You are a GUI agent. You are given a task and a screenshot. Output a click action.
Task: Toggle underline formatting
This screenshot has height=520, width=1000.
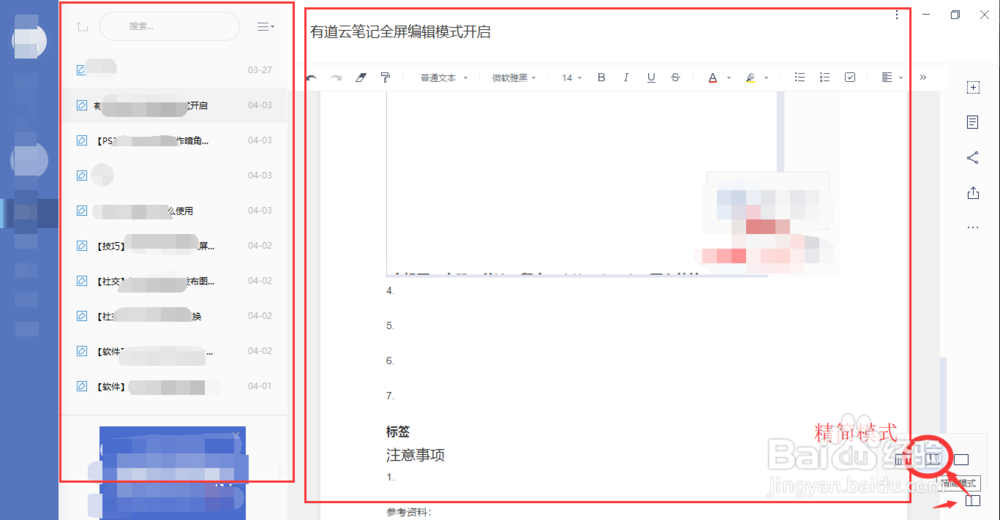(651, 77)
